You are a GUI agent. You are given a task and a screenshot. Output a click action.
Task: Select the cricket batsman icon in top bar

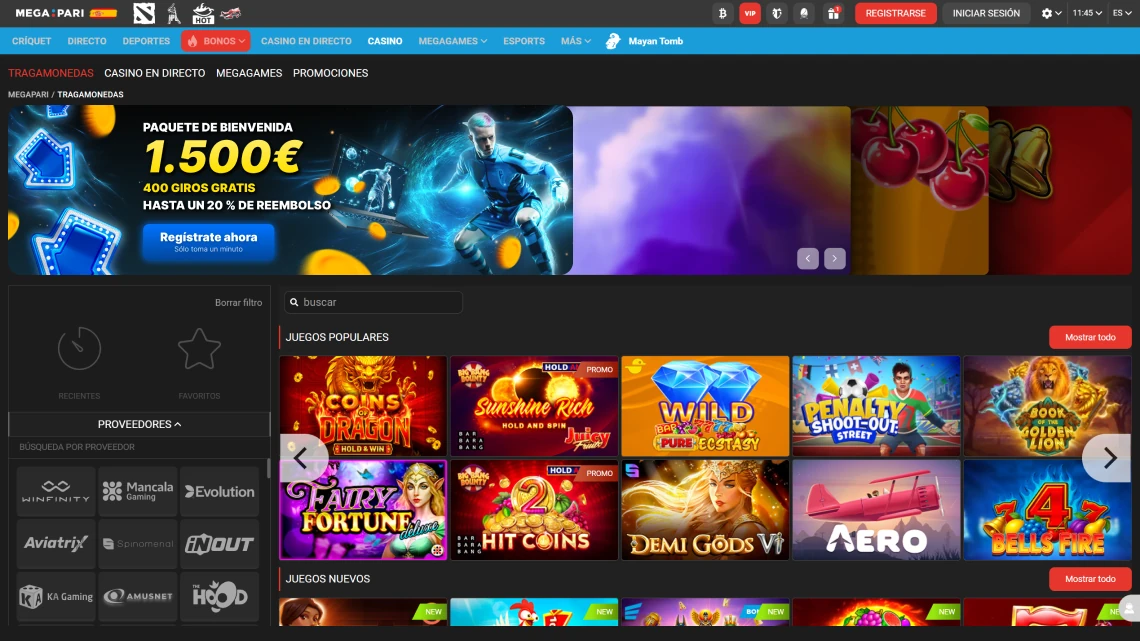click(173, 13)
